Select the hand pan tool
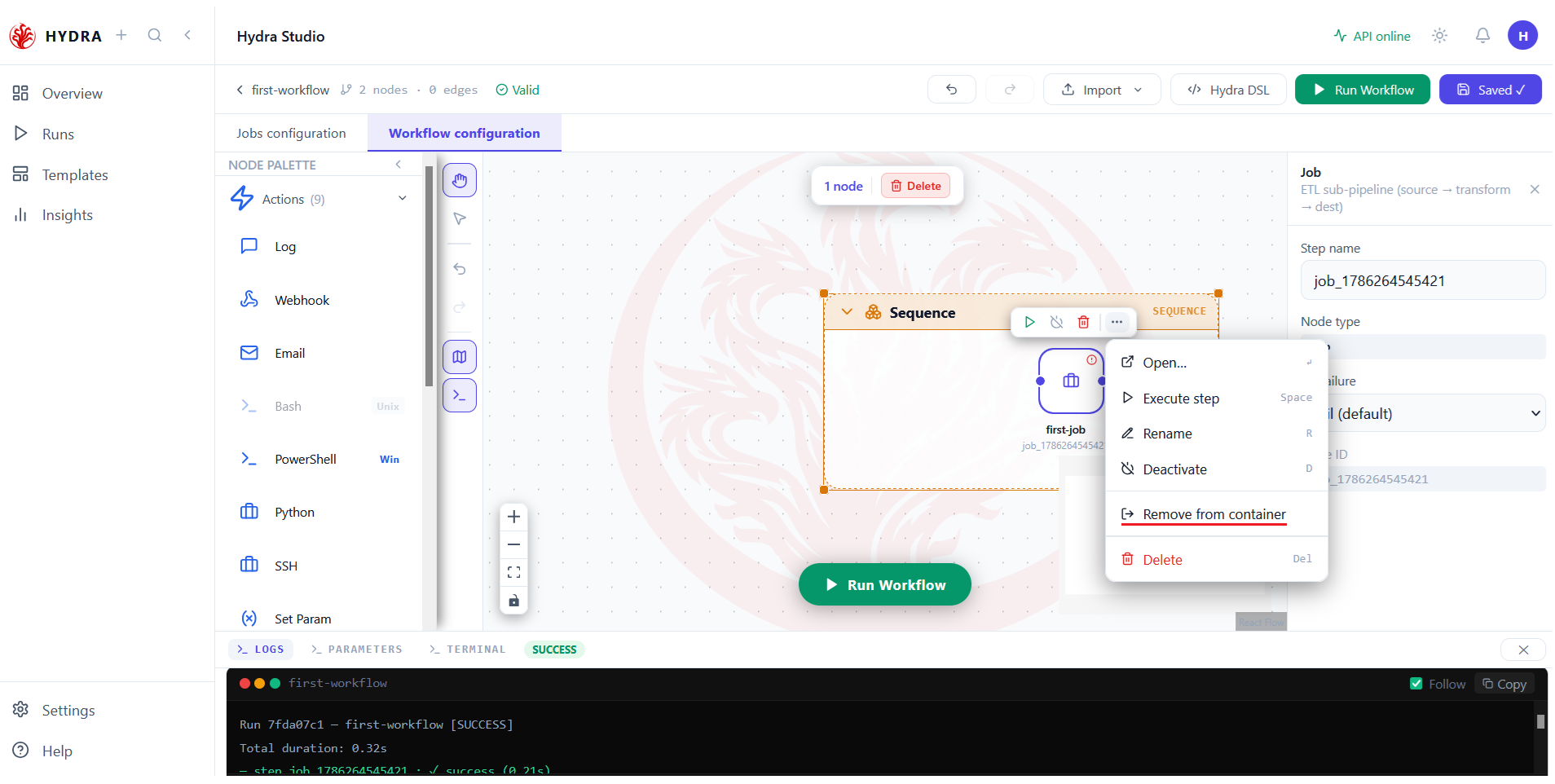This screenshot has height=784, width=1555. pyautogui.click(x=460, y=180)
